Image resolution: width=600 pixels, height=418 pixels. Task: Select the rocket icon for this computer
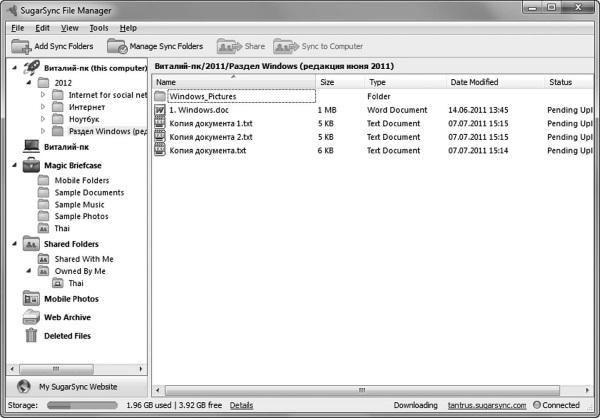point(31,68)
